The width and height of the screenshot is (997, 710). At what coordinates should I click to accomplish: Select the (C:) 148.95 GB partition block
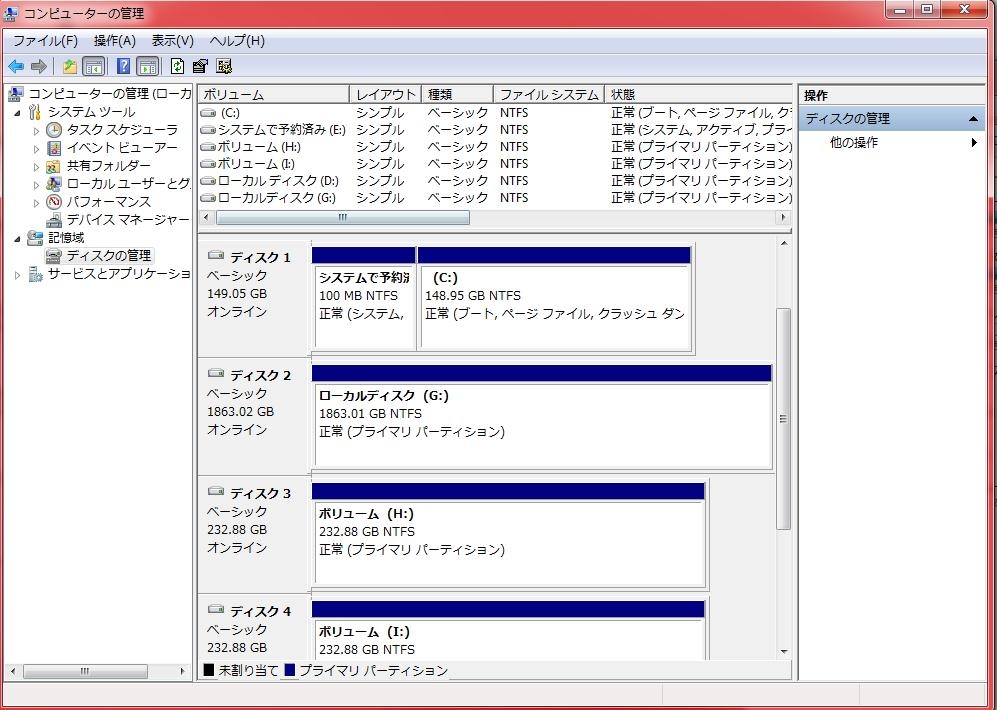click(x=555, y=299)
